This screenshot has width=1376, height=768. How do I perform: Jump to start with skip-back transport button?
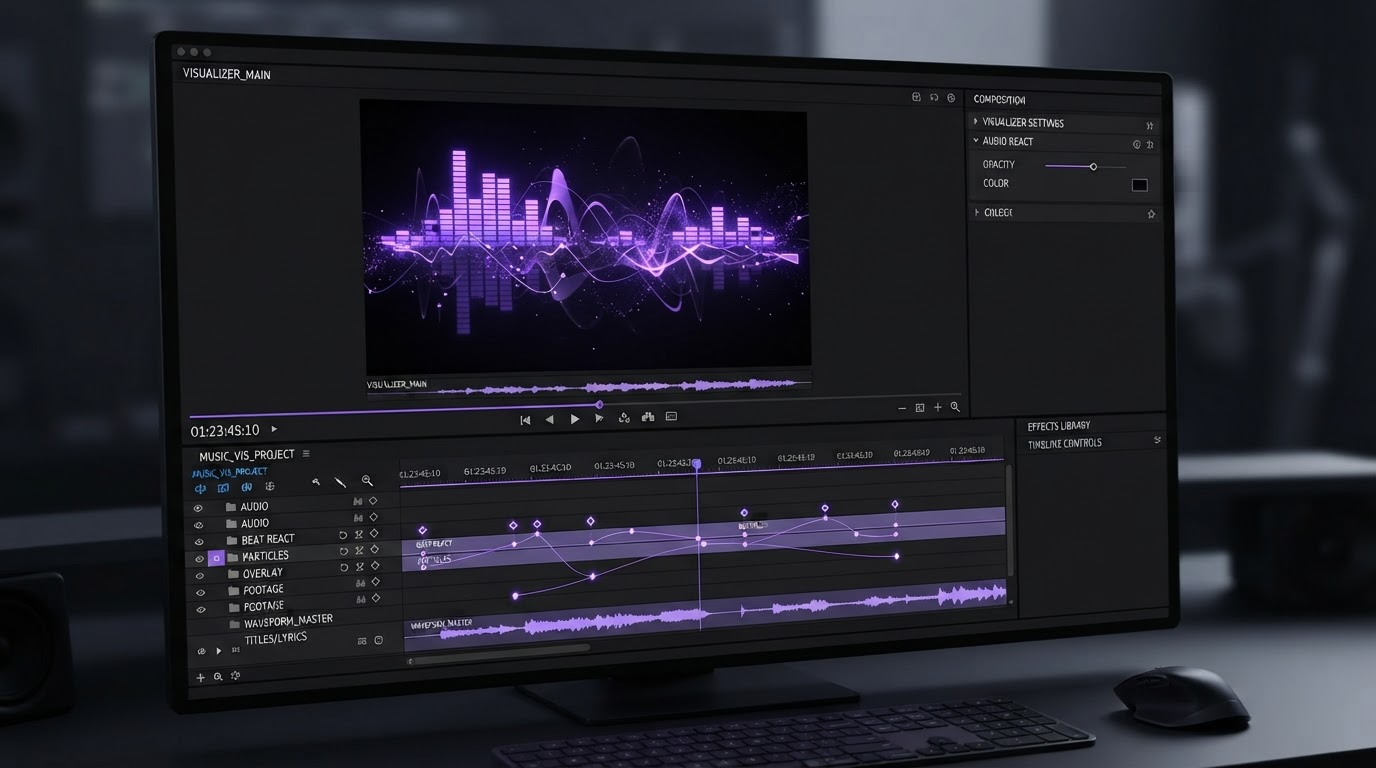[525, 420]
